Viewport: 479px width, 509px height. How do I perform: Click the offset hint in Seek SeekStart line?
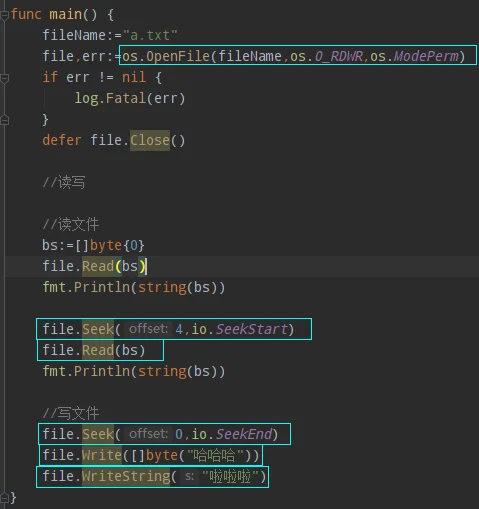click(x=148, y=329)
